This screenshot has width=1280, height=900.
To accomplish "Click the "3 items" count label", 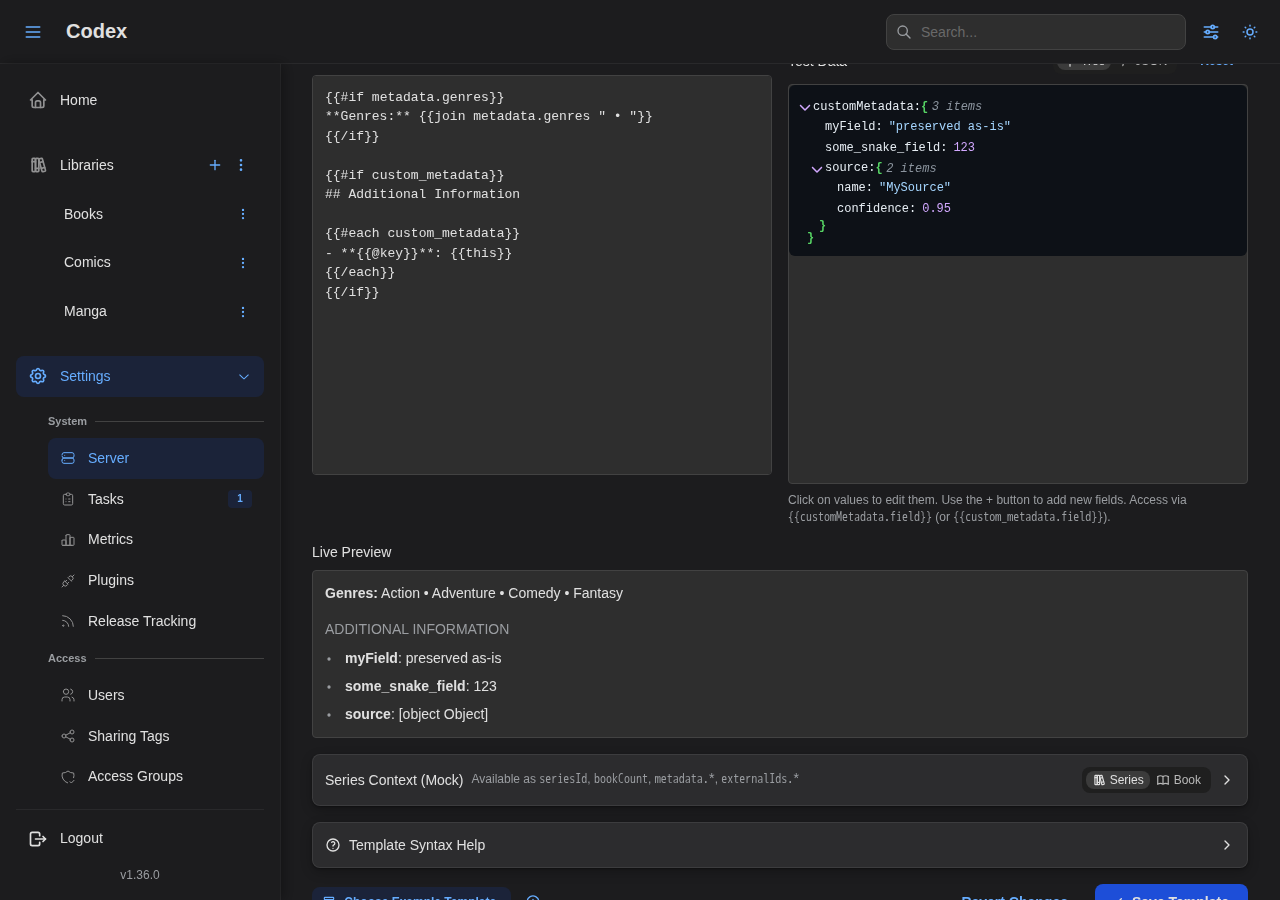I will [x=957, y=107].
